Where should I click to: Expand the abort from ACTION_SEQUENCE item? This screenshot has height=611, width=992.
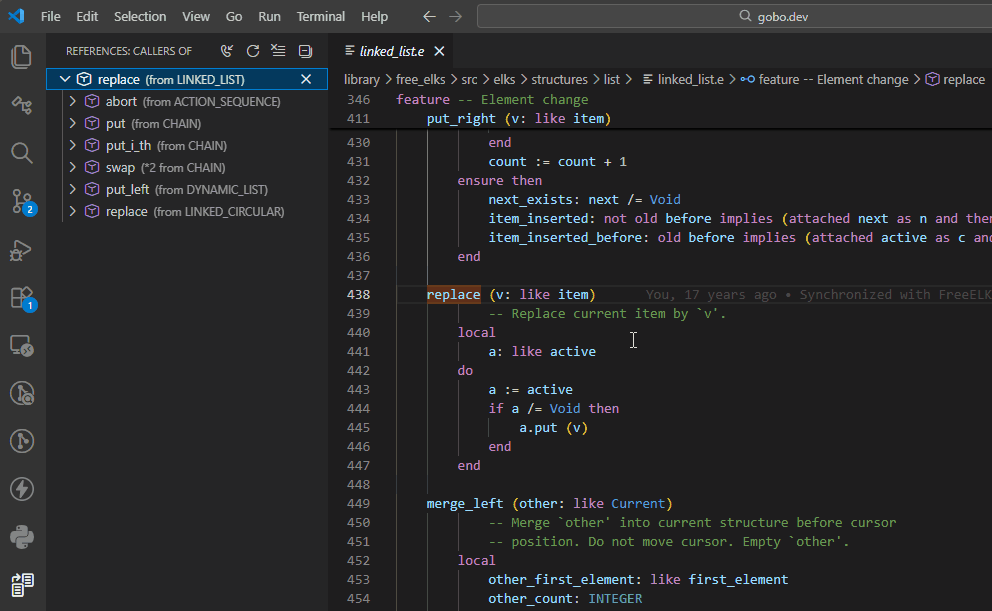point(72,101)
